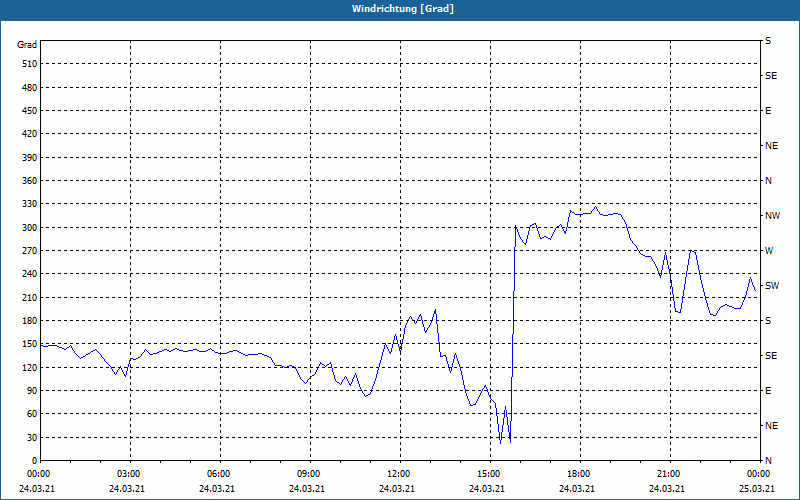Click the N compass label level with 360
Viewport: 800px width, 500px height.
768,181
